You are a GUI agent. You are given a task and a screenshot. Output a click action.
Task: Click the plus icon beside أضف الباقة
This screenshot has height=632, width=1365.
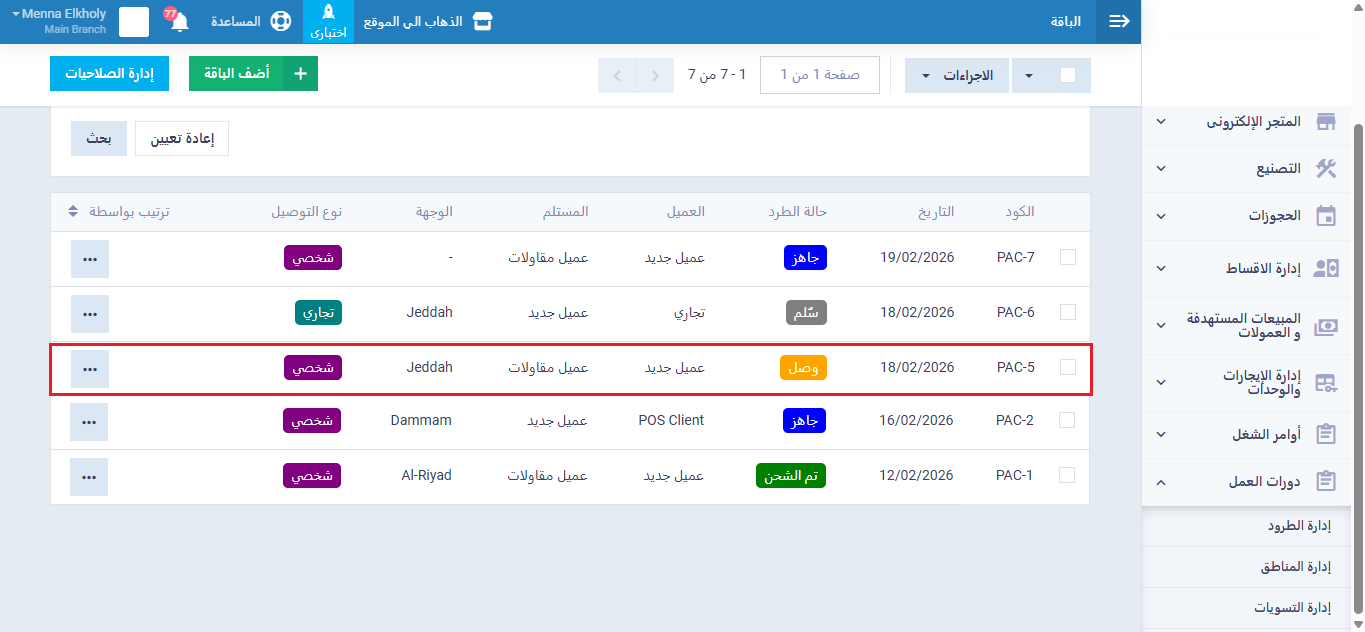point(300,74)
